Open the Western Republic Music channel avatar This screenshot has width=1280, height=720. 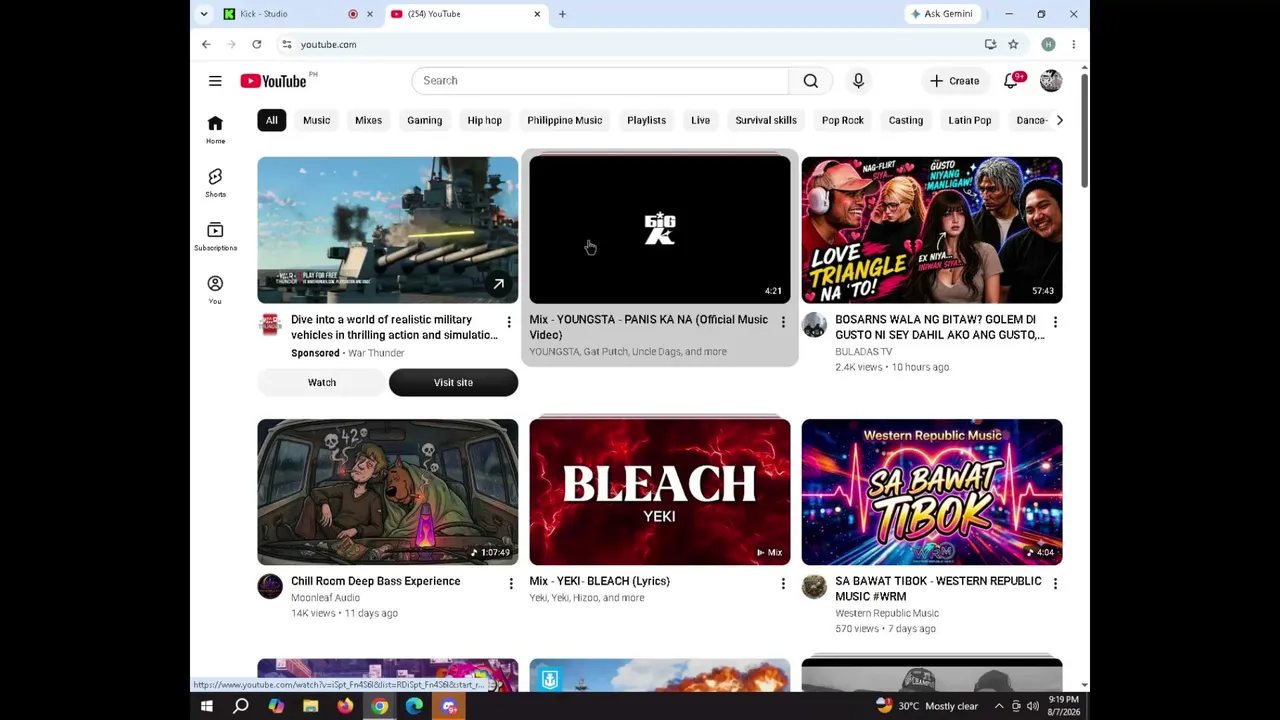[x=814, y=587]
